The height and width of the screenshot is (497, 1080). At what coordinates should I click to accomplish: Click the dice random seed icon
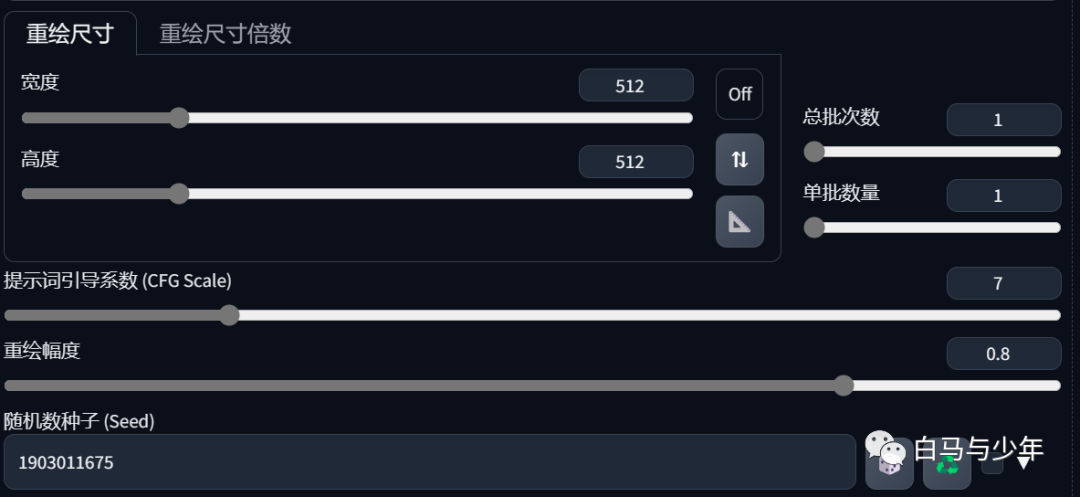[889, 464]
